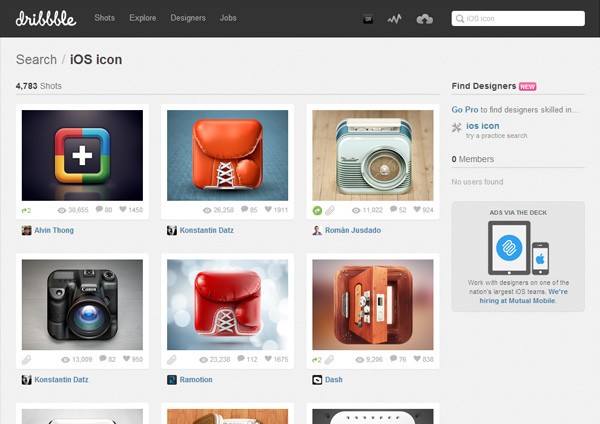Open the Google Plus icon shot

pos(82,155)
